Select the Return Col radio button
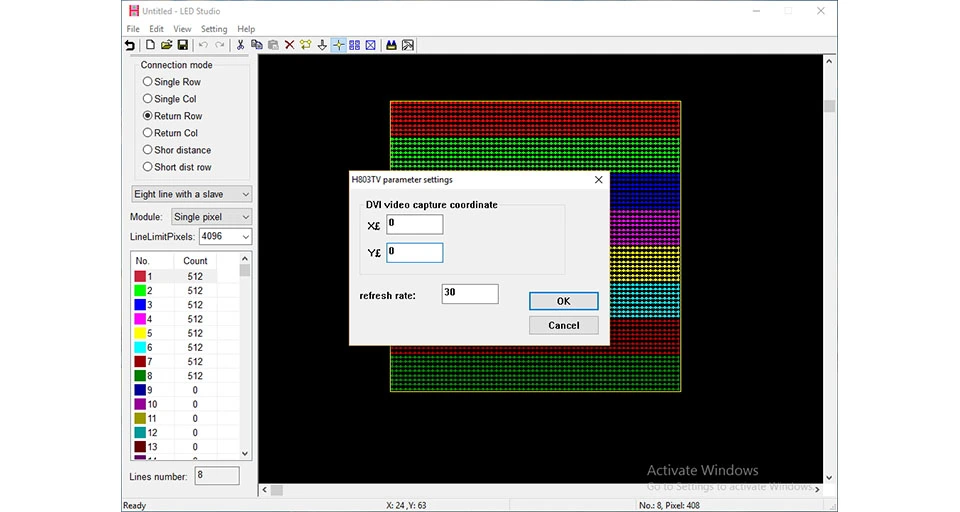Screen dimensions: 960x512 (170, 133)
